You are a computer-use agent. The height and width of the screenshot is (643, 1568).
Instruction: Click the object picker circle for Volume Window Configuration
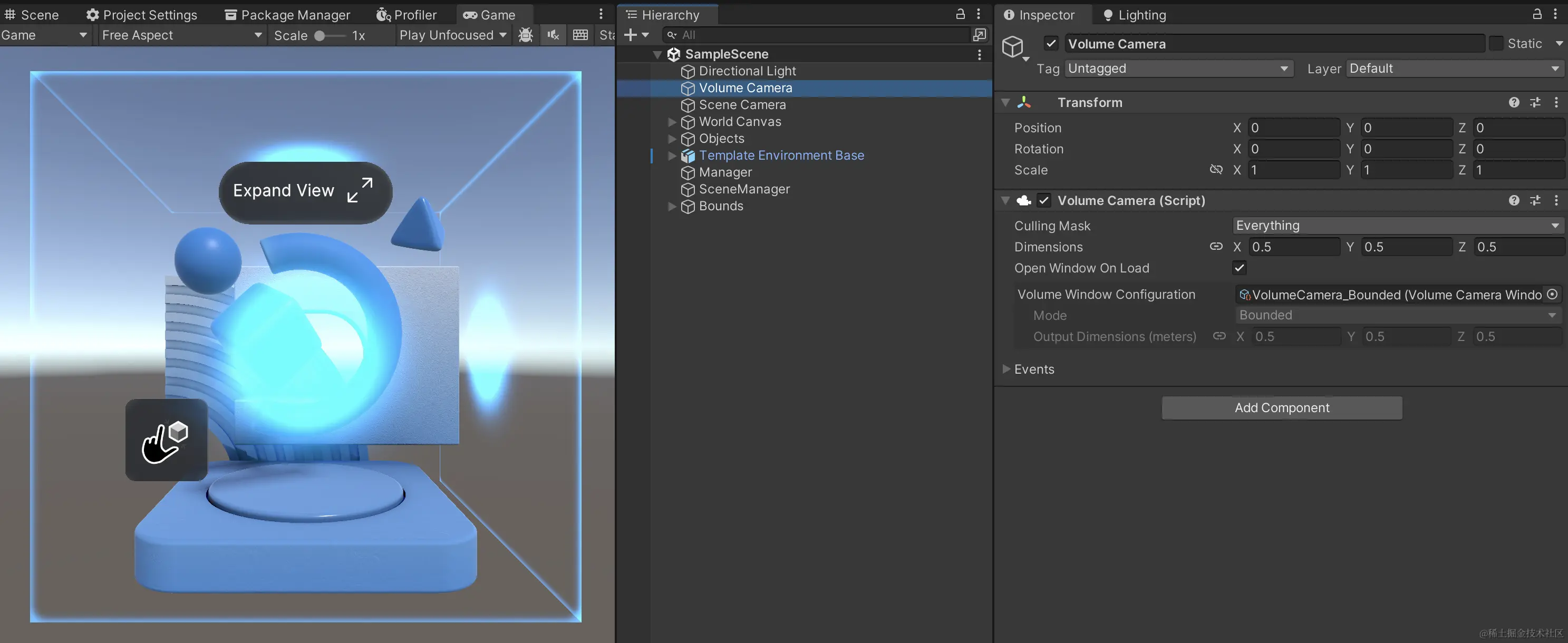(x=1552, y=295)
